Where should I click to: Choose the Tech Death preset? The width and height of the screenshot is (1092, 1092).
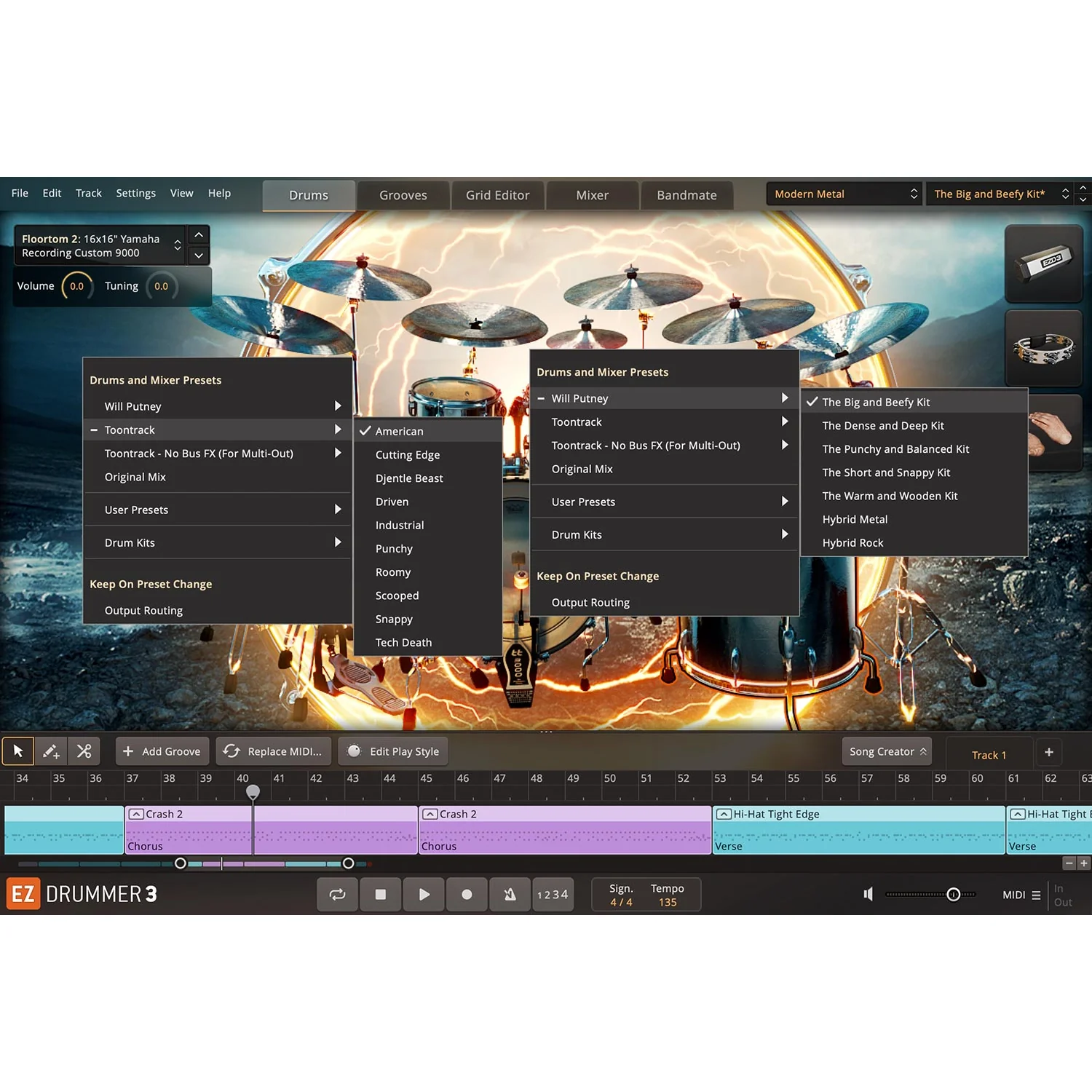point(428,643)
